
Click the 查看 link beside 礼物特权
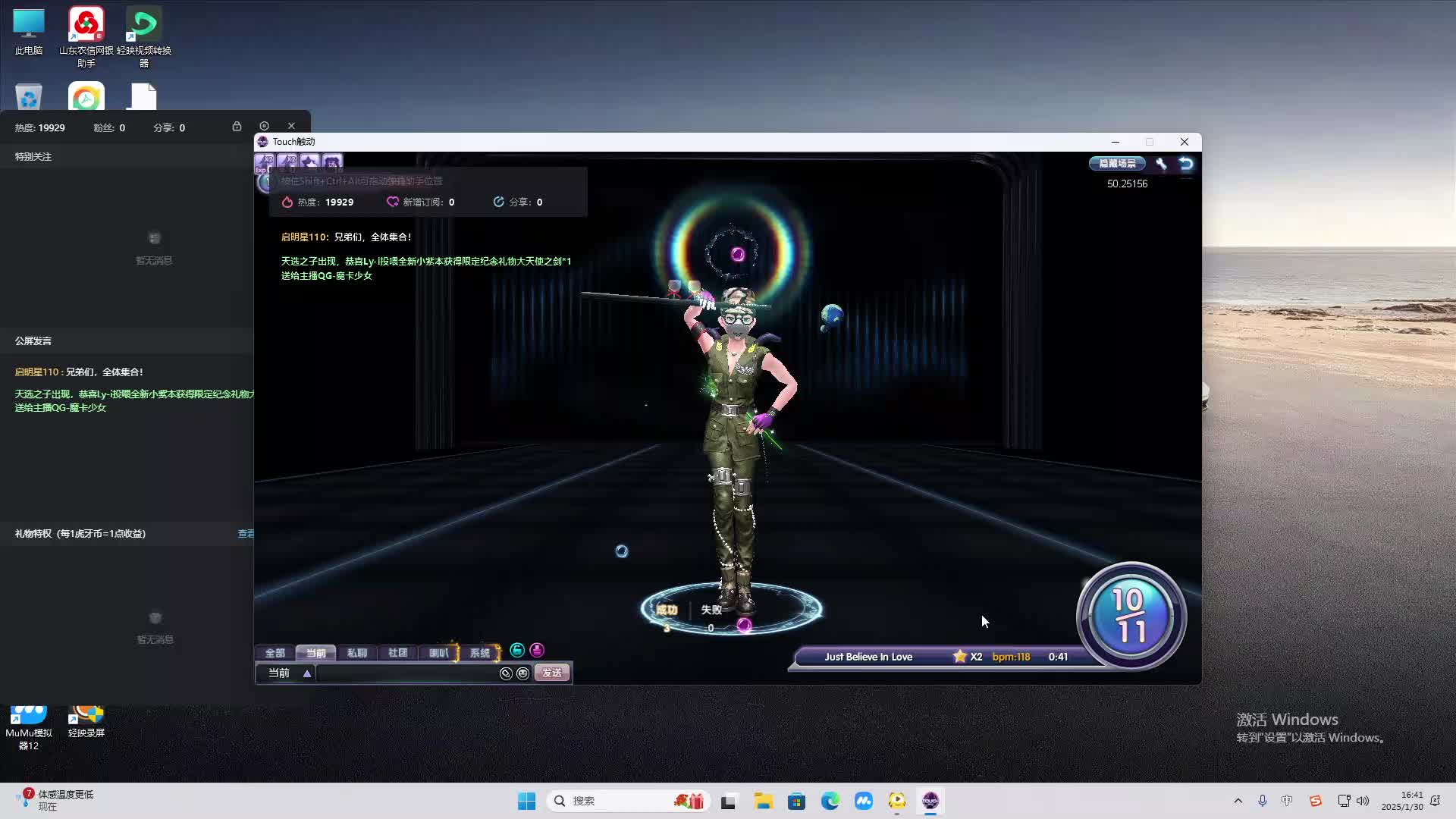click(246, 534)
